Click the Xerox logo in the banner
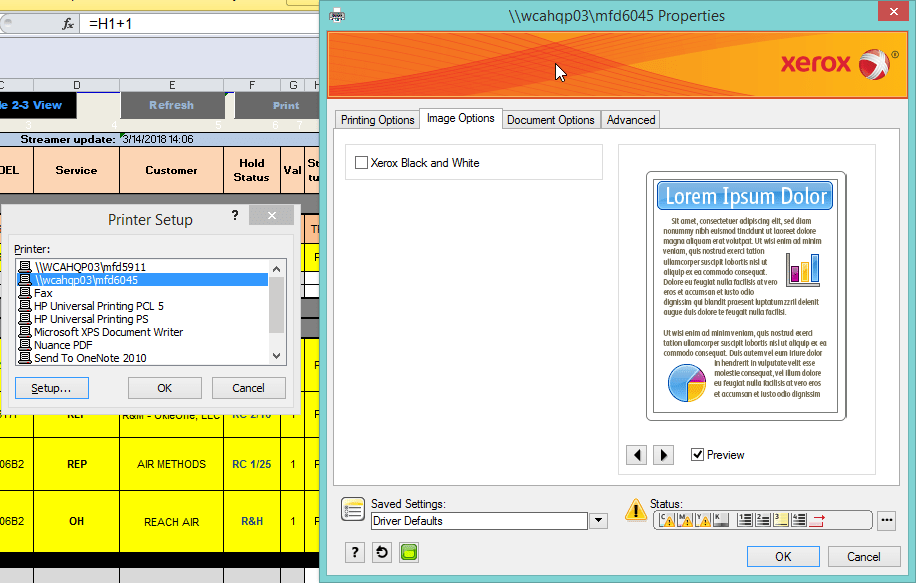 click(x=839, y=64)
